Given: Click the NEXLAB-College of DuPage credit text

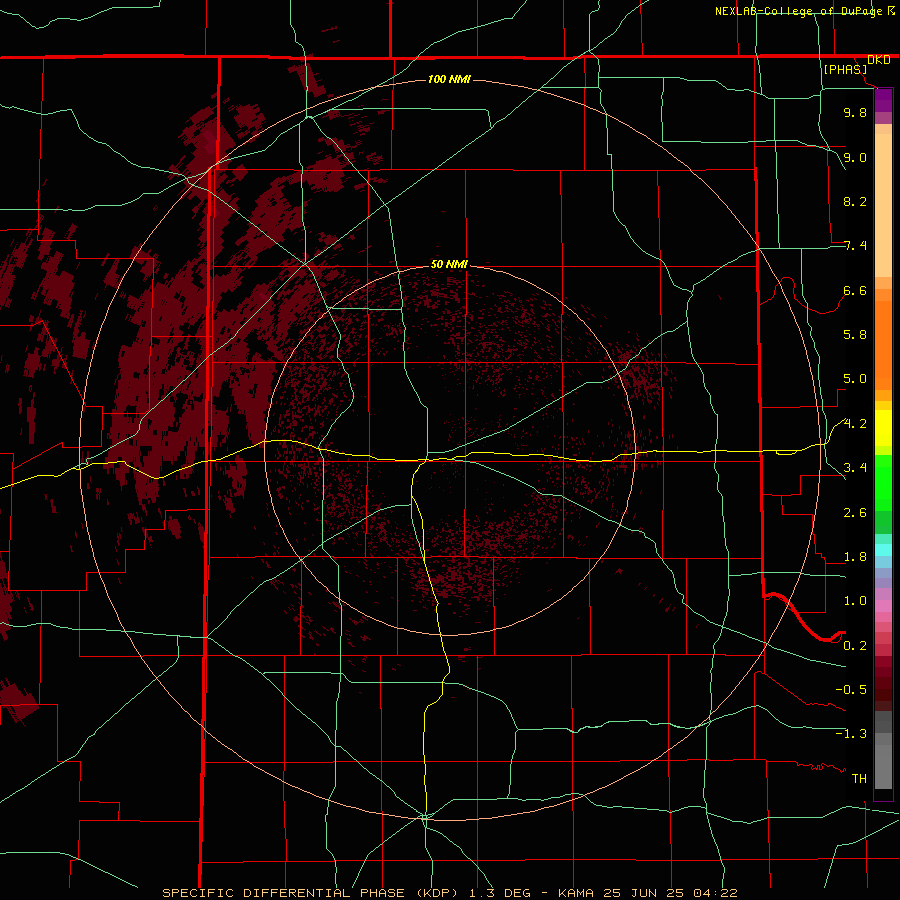Looking at the screenshot, I should 798,11.
